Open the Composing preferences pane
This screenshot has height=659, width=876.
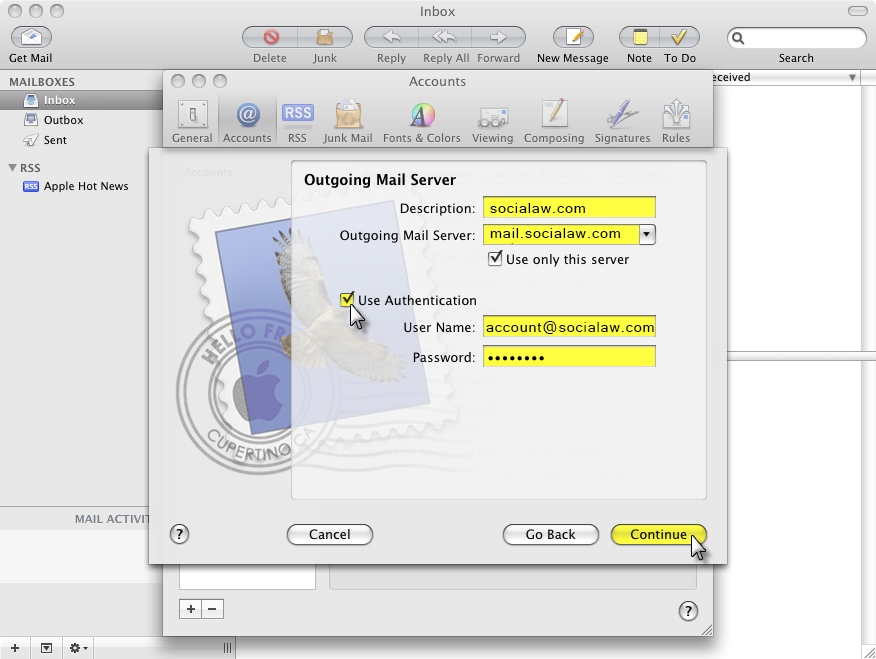click(x=554, y=121)
